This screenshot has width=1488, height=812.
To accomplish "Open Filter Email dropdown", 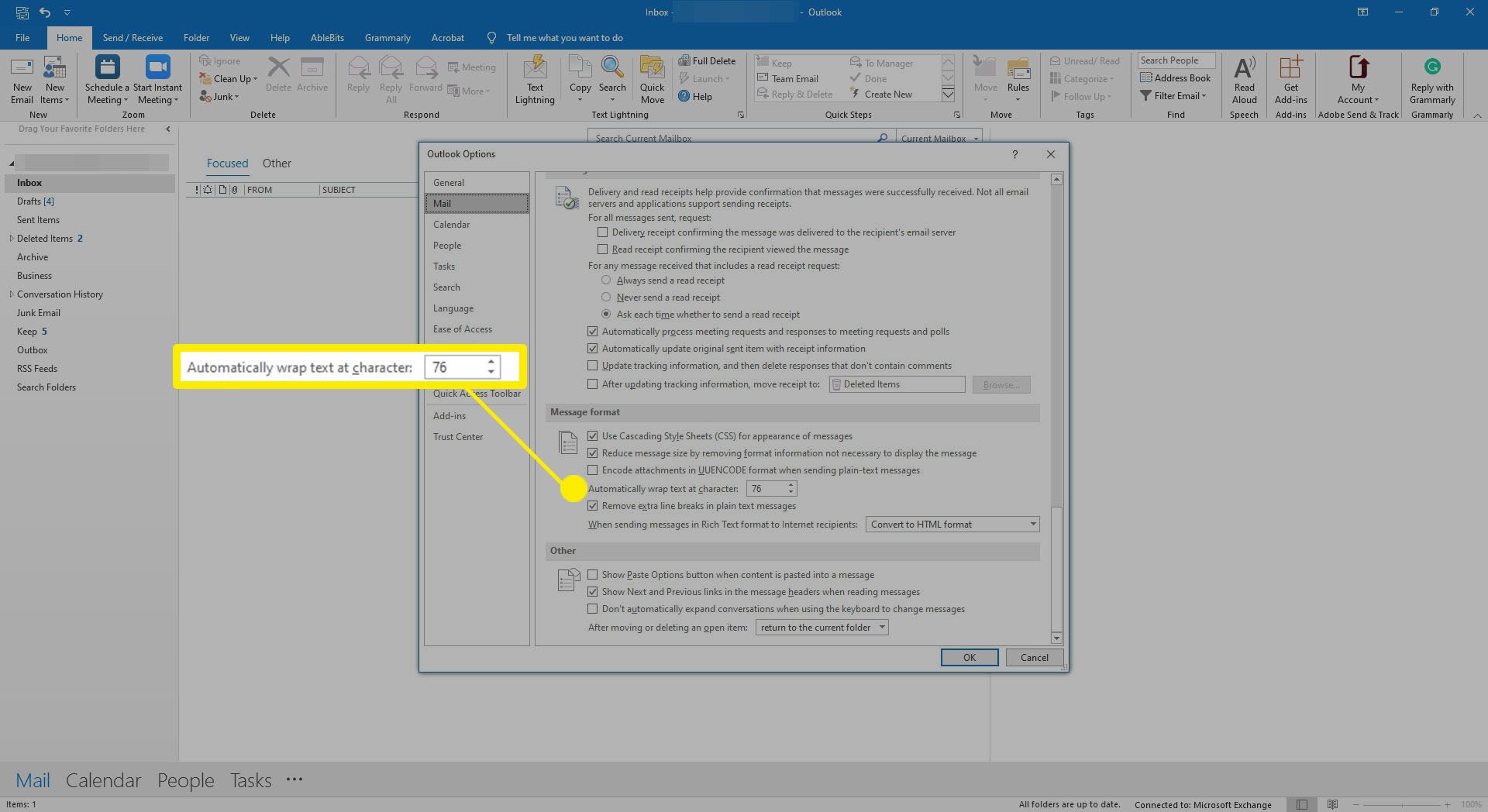I will [1173, 96].
